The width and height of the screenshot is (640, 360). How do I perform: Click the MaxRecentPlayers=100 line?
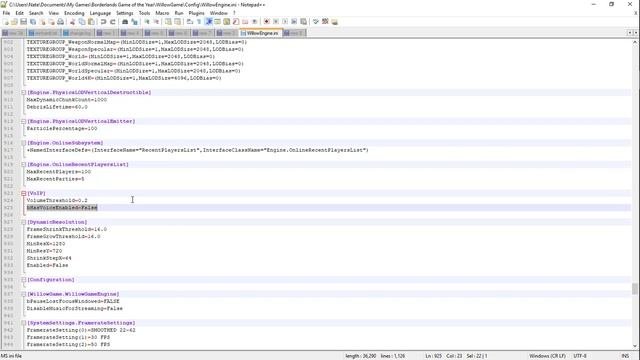tap(59, 172)
